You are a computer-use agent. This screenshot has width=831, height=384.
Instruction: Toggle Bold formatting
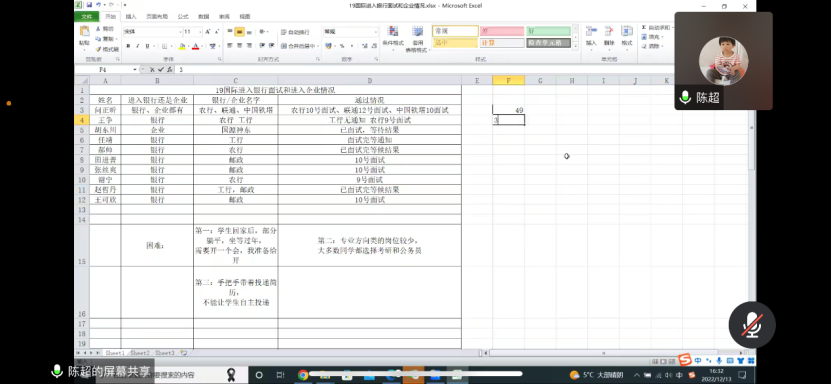click(x=128, y=46)
